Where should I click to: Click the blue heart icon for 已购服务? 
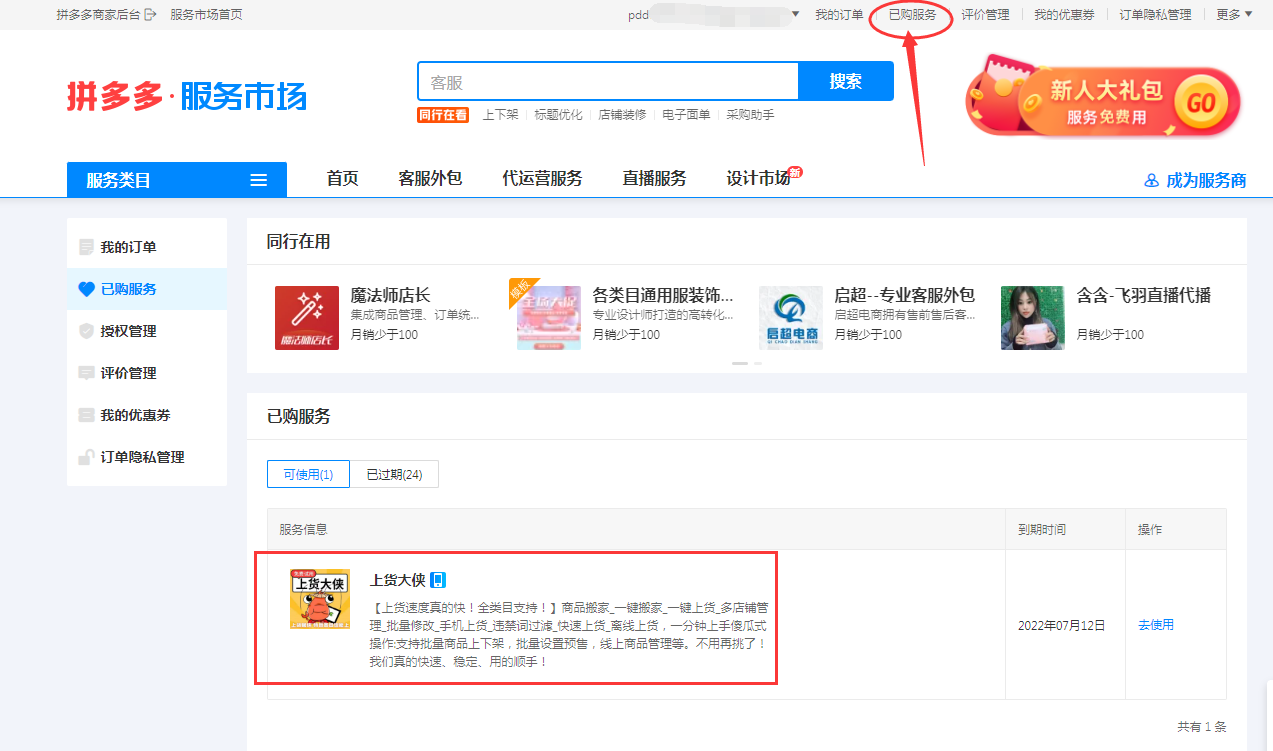pyautogui.click(x=86, y=289)
